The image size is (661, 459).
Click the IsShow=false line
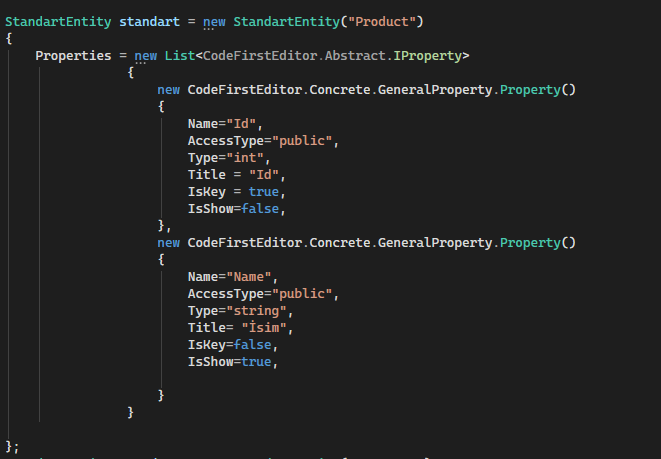pos(236,209)
